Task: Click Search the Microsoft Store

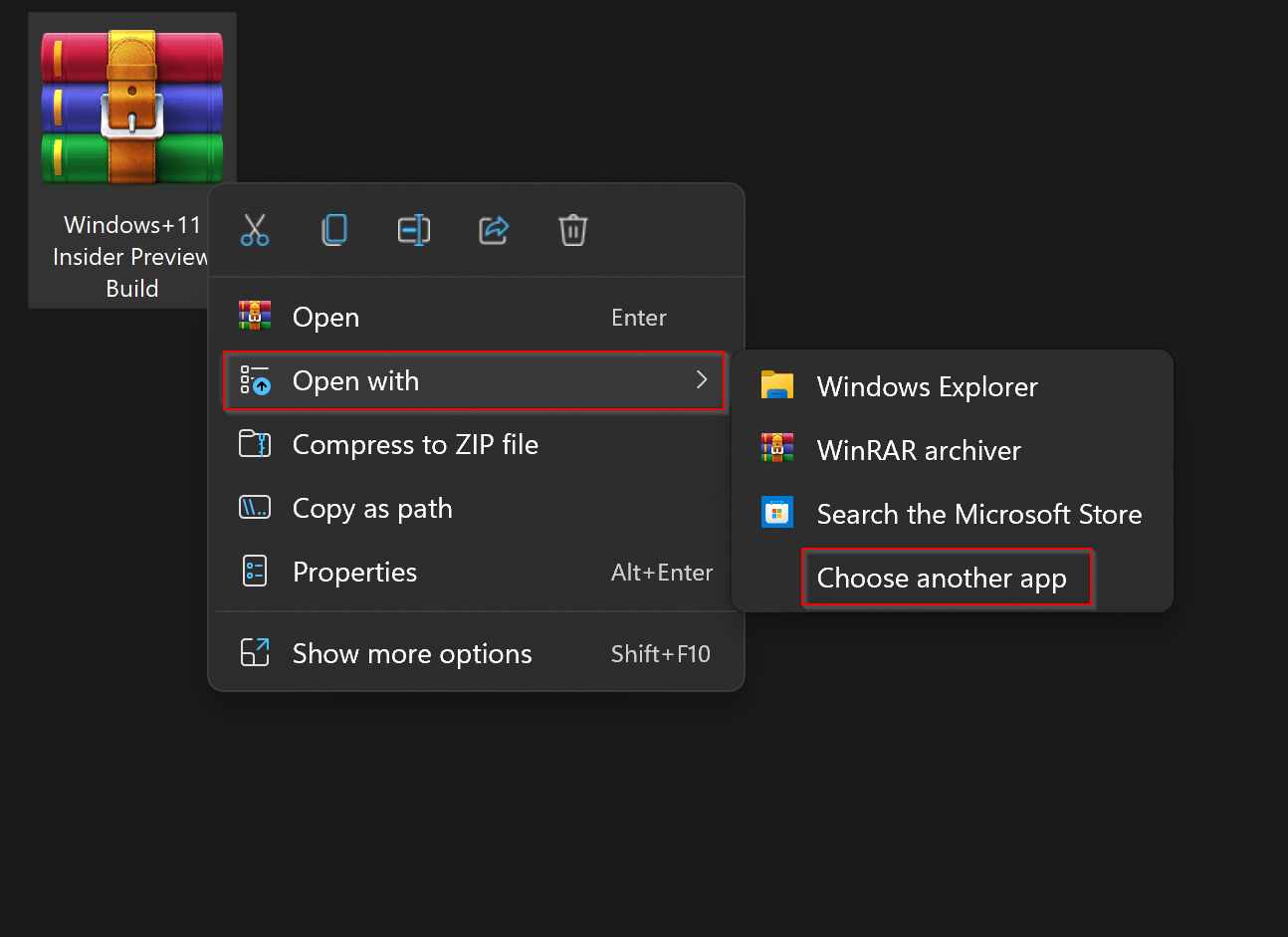Action: pyautogui.click(x=978, y=514)
